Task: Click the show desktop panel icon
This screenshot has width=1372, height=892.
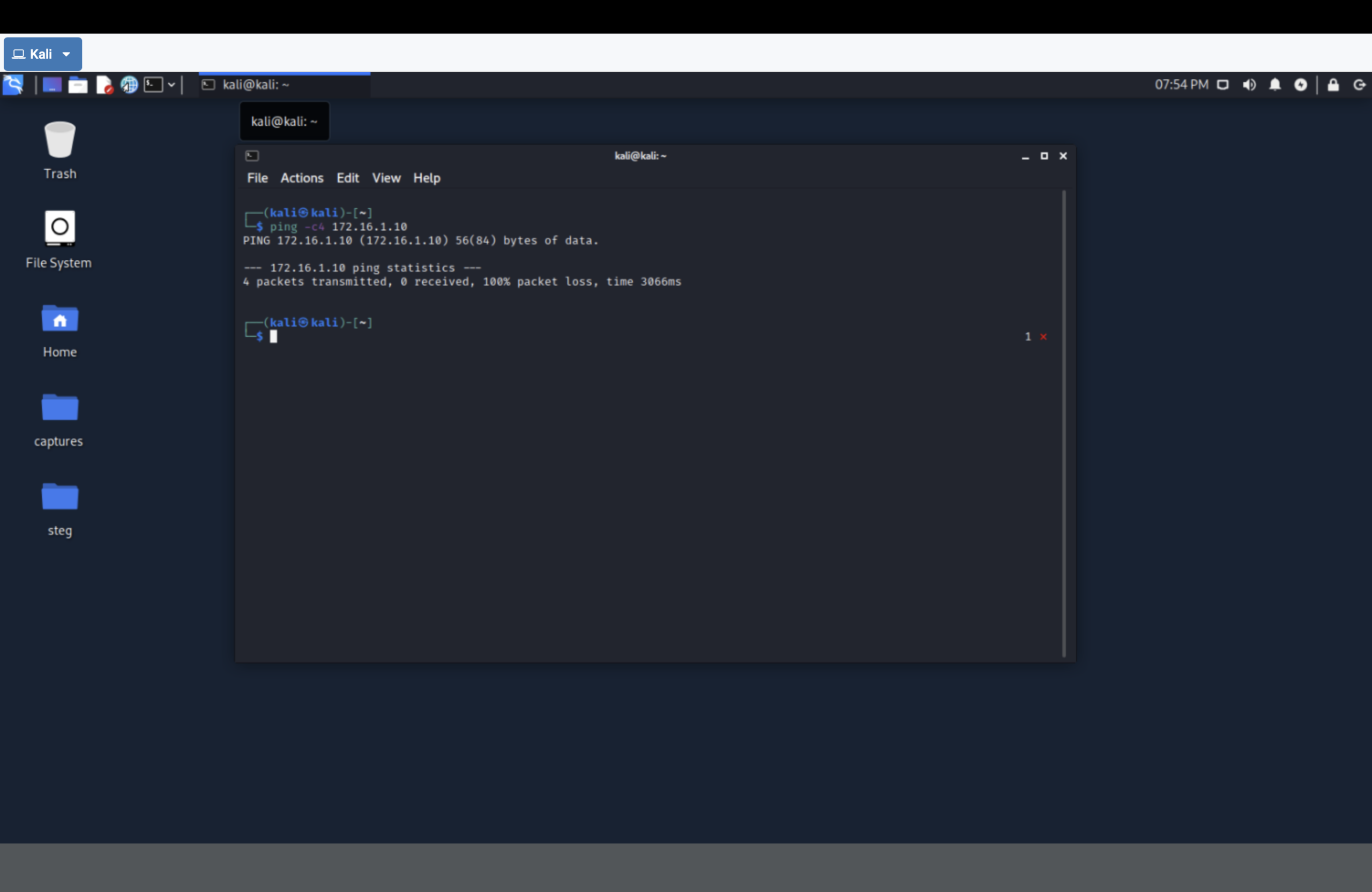Action: click(x=52, y=85)
